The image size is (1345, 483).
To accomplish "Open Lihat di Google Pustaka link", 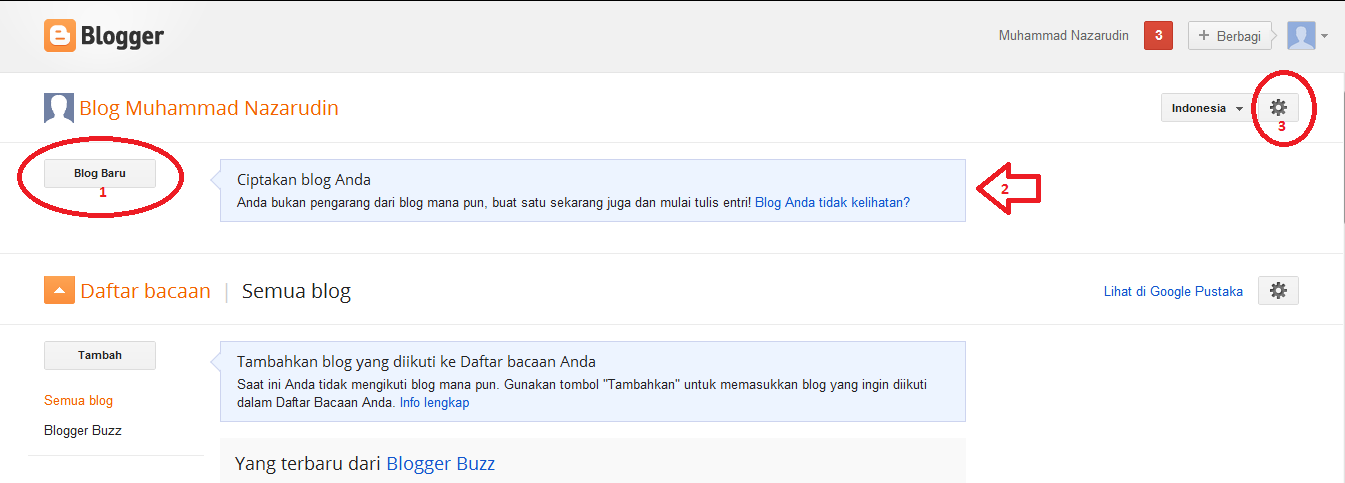I will click(1173, 291).
